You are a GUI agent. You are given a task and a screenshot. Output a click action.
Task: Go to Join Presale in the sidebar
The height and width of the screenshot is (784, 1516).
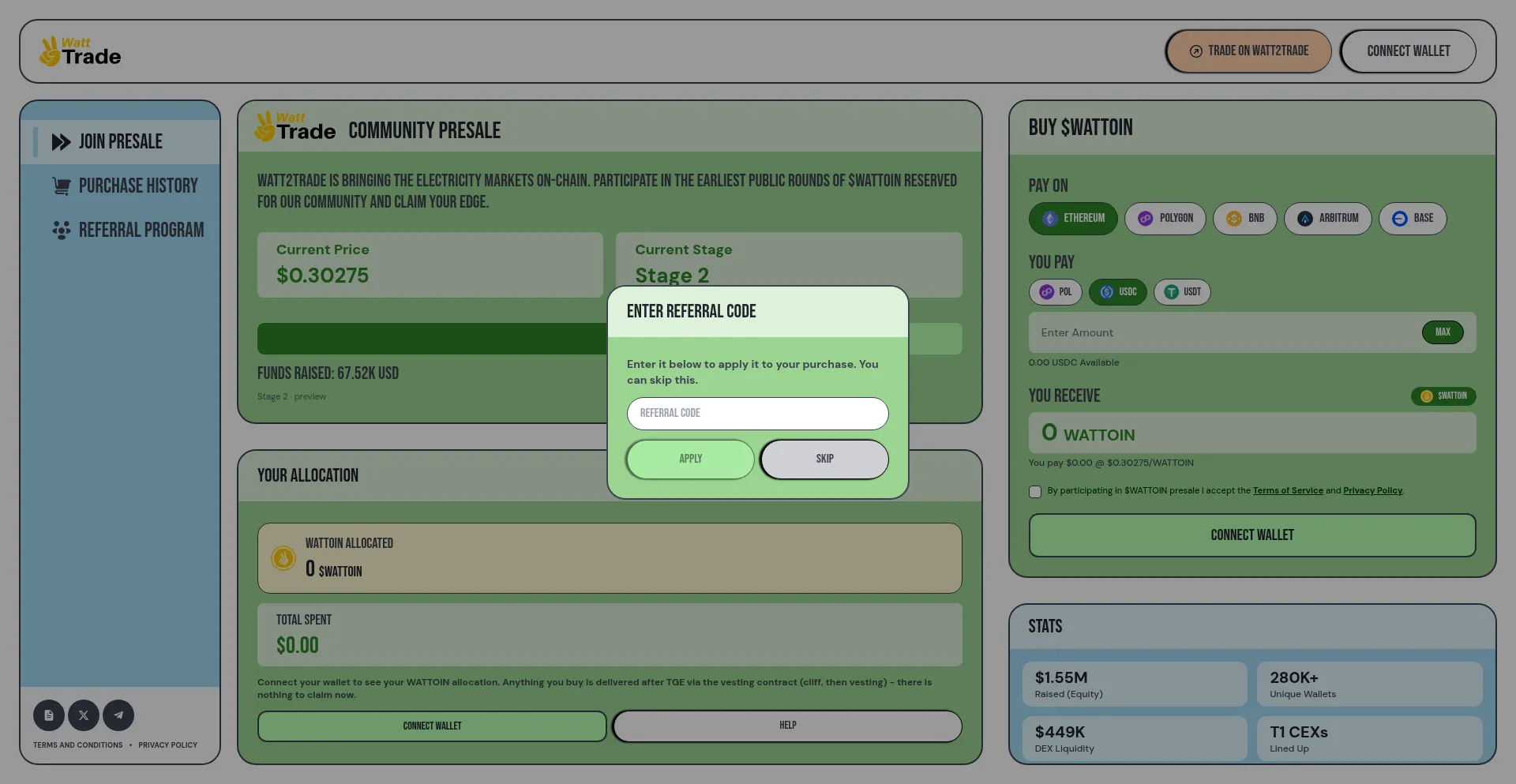pos(120,142)
